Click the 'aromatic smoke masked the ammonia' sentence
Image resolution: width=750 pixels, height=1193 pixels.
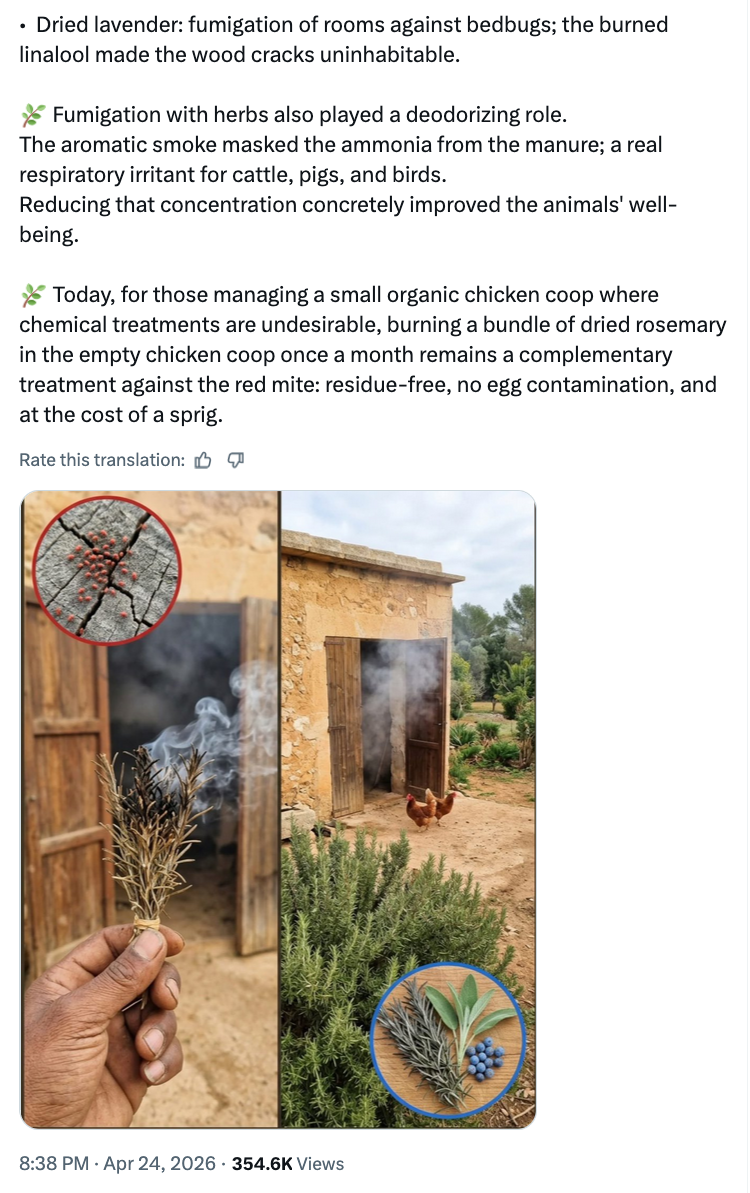click(x=340, y=145)
